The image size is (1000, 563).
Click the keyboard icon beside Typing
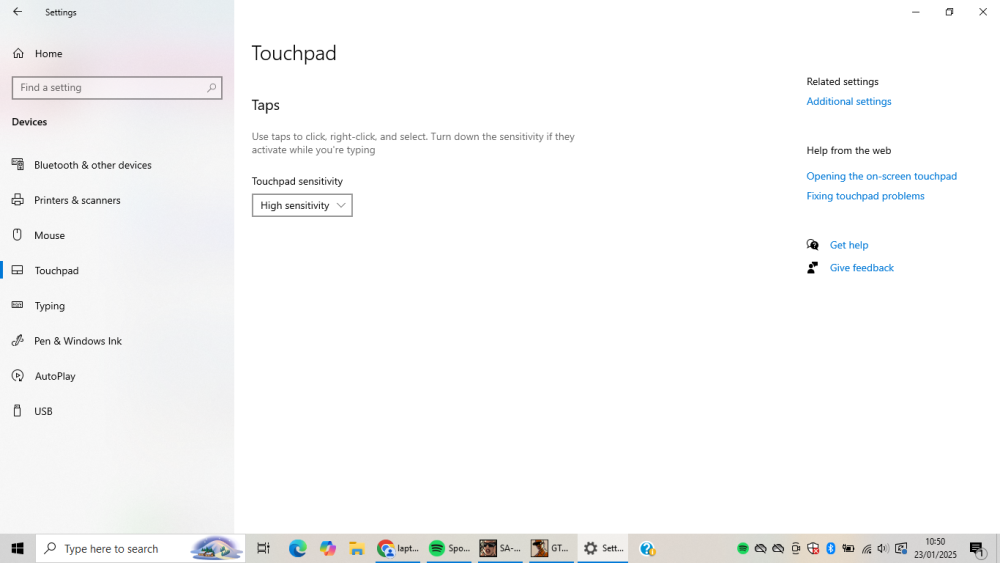pos(18,305)
